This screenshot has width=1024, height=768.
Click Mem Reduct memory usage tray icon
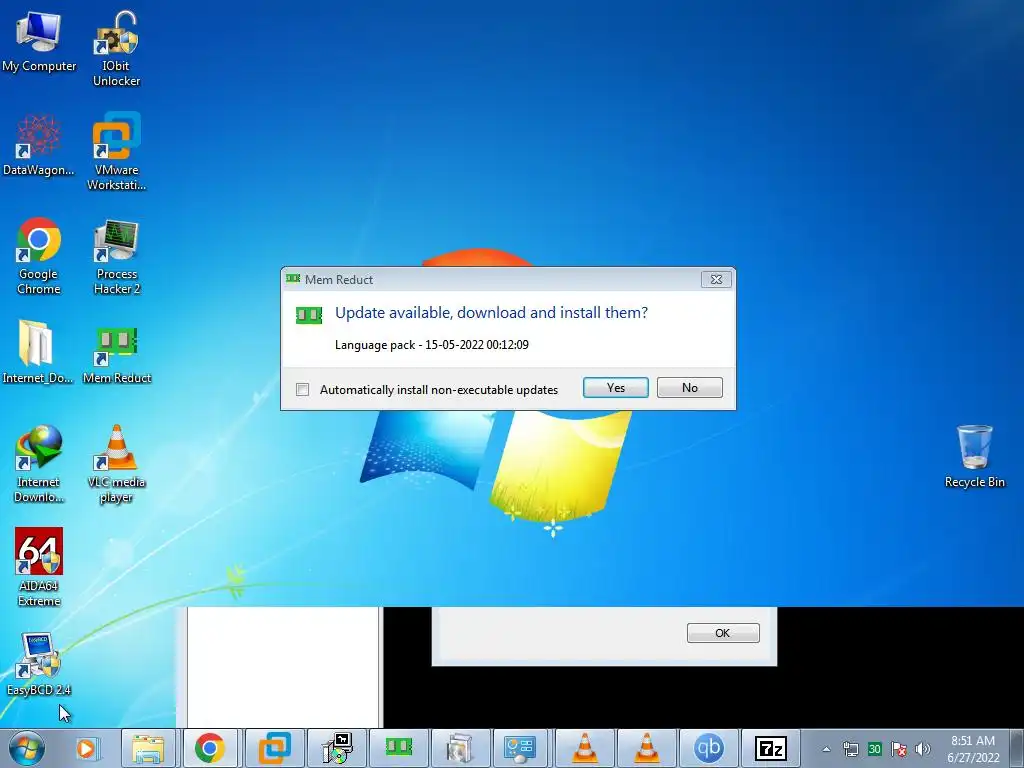click(874, 749)
